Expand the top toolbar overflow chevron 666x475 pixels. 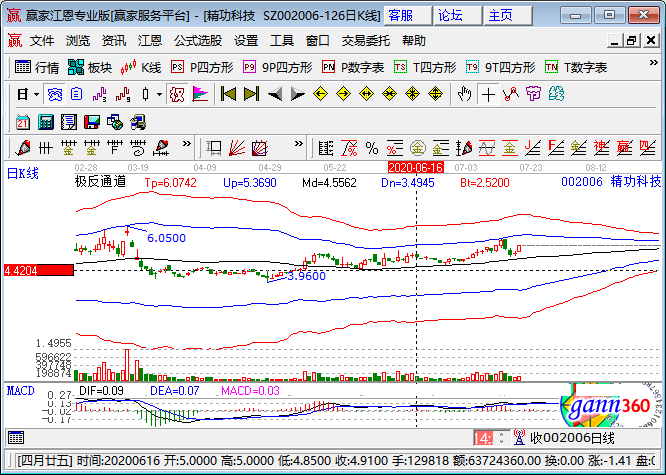654,63
